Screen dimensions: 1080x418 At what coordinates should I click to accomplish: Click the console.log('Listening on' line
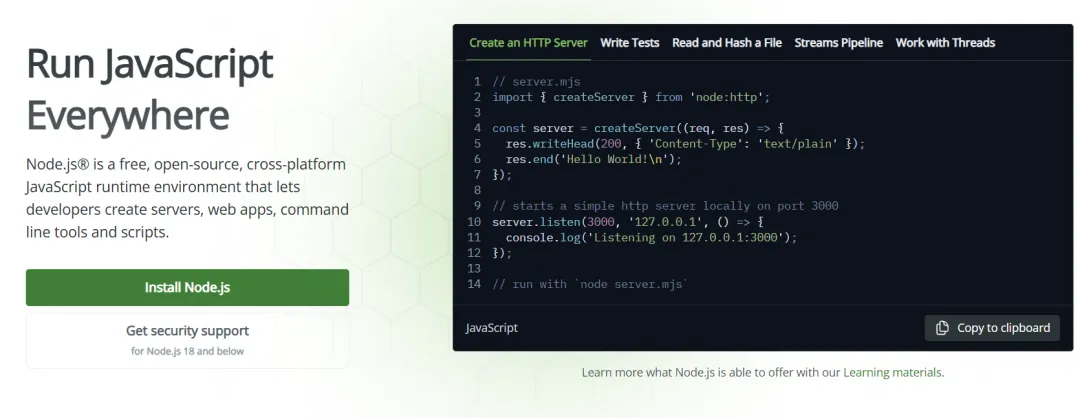click(x=651, y=238)
